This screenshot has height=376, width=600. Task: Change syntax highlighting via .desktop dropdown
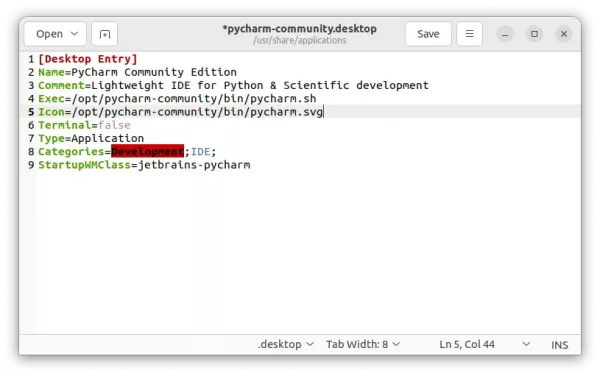coord(285,344)
